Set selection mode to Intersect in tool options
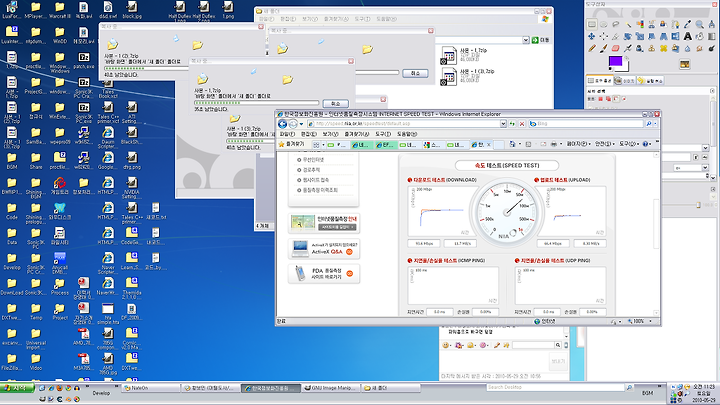Viewport: 720px width, 405px height. coord(624,99)
